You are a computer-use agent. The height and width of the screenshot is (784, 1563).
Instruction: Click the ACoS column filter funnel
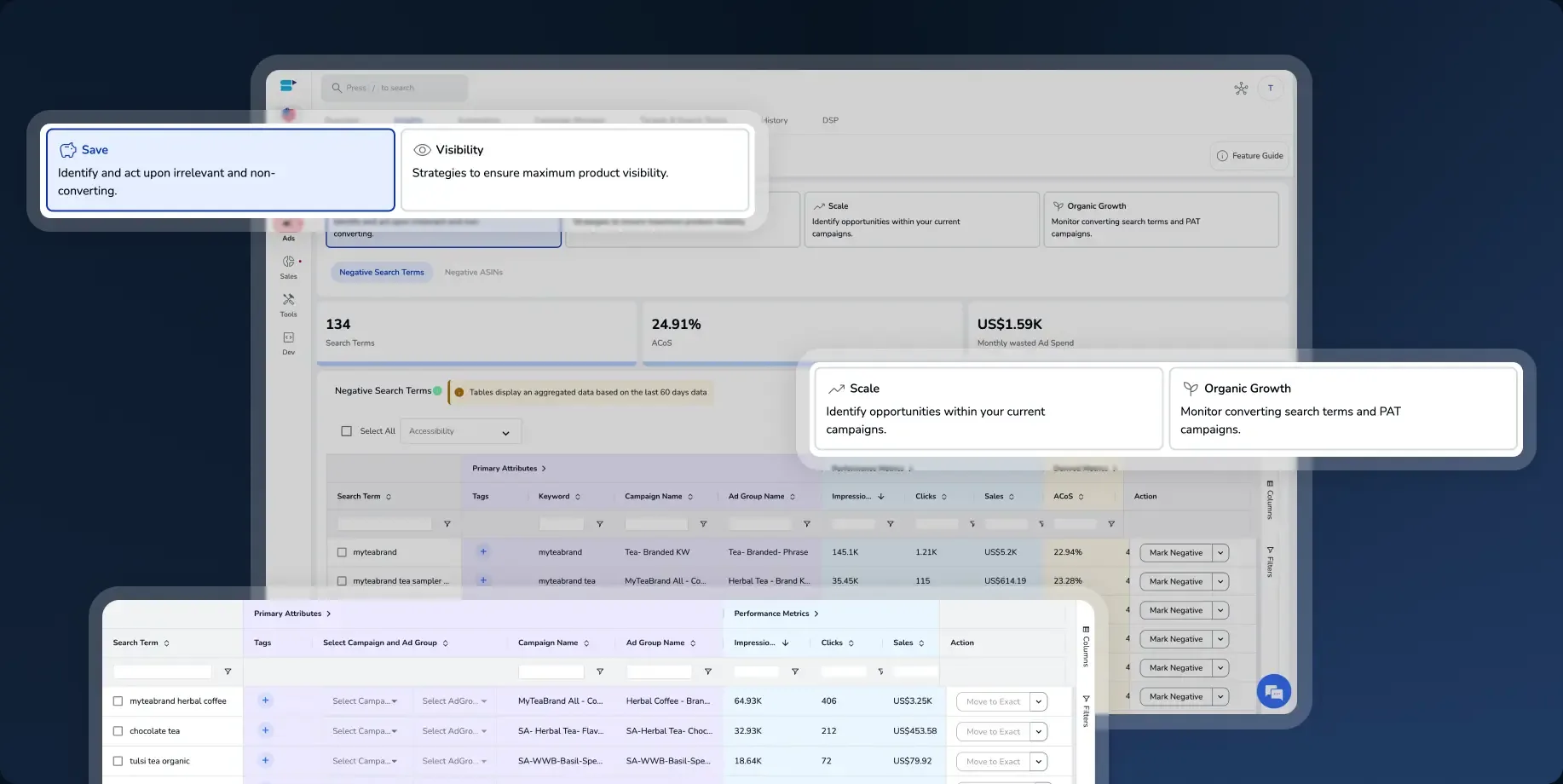click(x=1111, y=524)
